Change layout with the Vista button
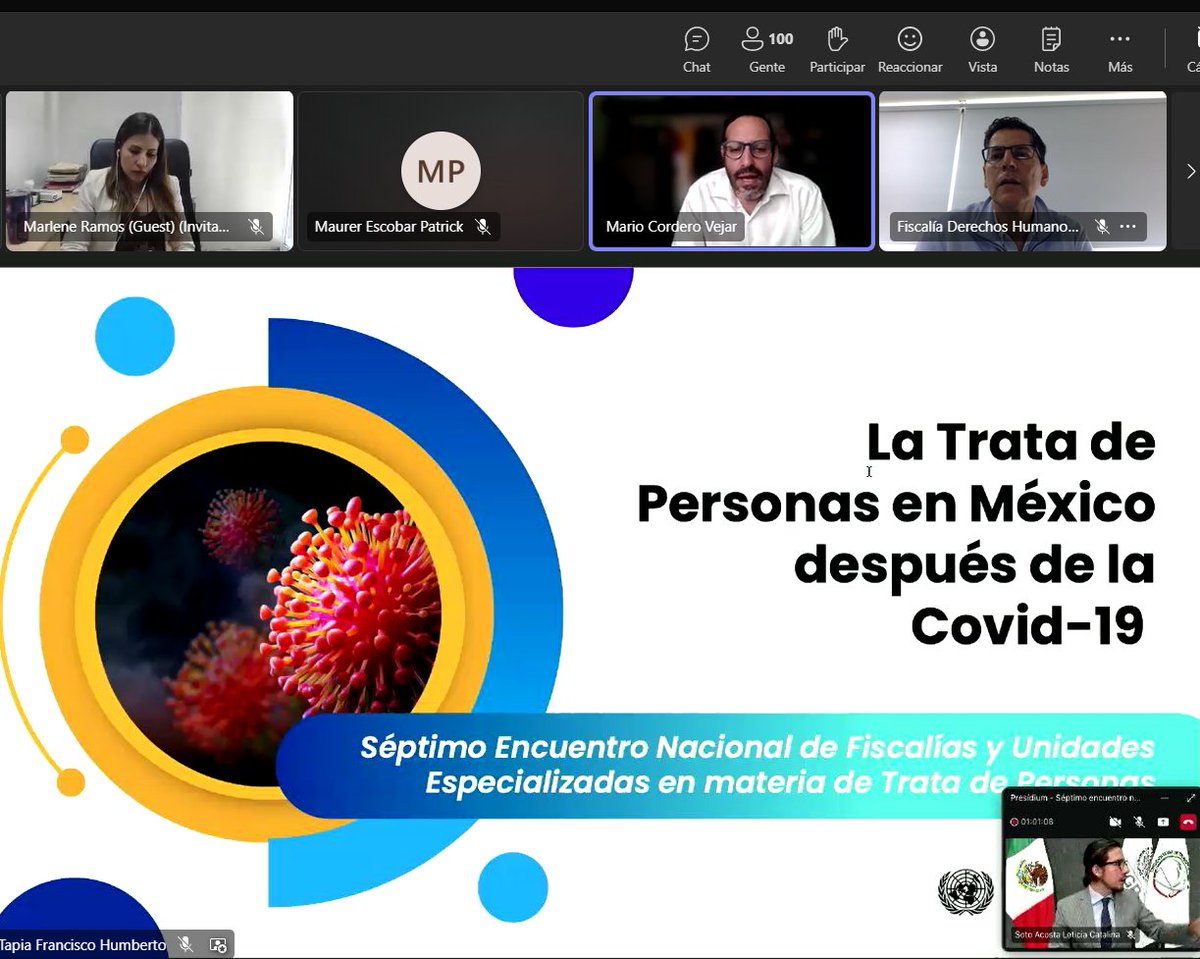This screenshot has height=959, width=1200. [x=982, y=50]
